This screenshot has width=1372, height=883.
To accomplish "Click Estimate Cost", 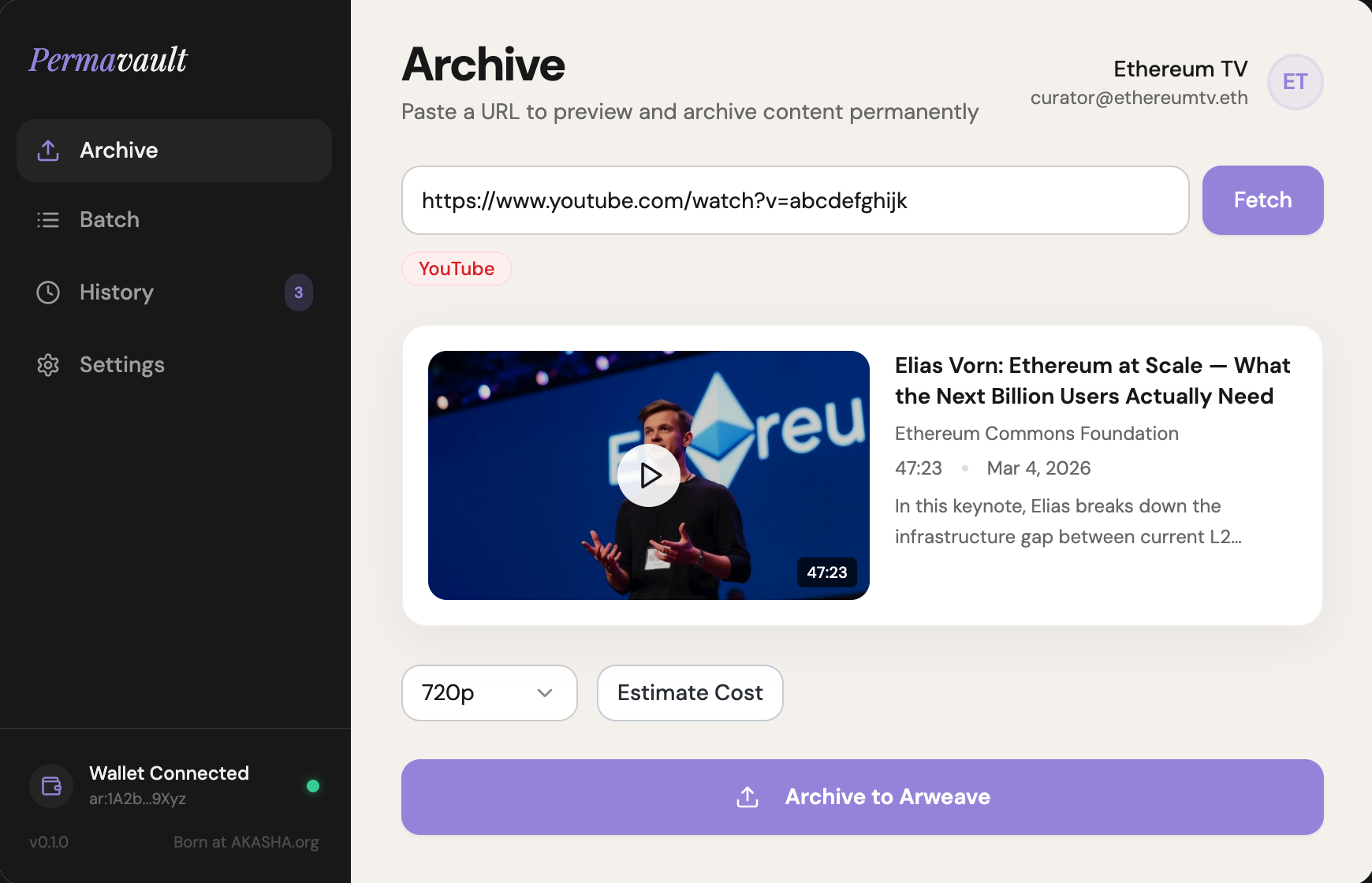I will coord(689,693).
